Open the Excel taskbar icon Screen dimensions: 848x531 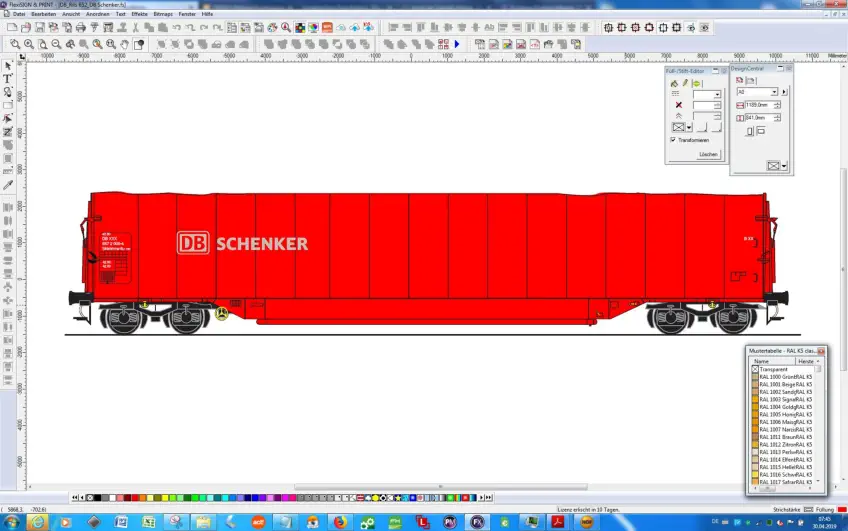pyautogui.click(x=148, y=522)
